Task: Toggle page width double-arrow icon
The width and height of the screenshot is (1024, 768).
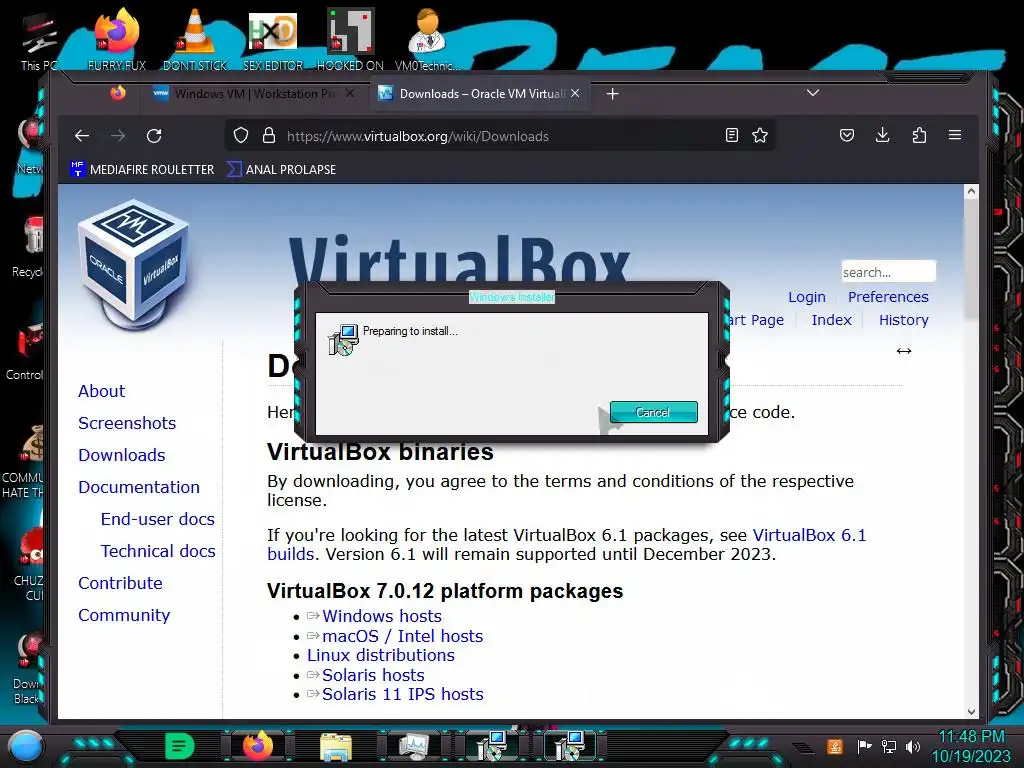Action: pyautogui.click(x=904, y=351)
